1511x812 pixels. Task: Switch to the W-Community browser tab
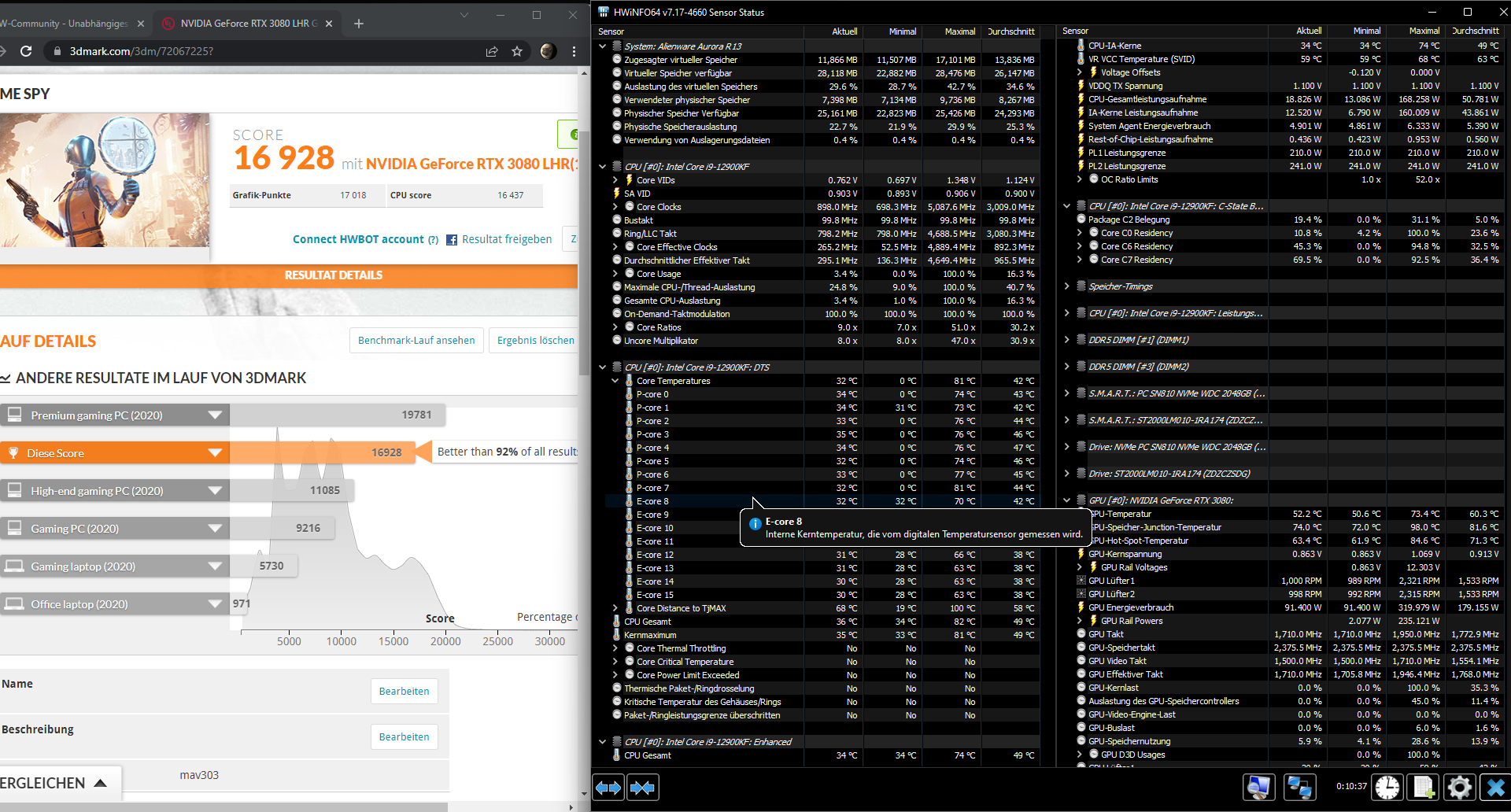[x=67, y=24]
